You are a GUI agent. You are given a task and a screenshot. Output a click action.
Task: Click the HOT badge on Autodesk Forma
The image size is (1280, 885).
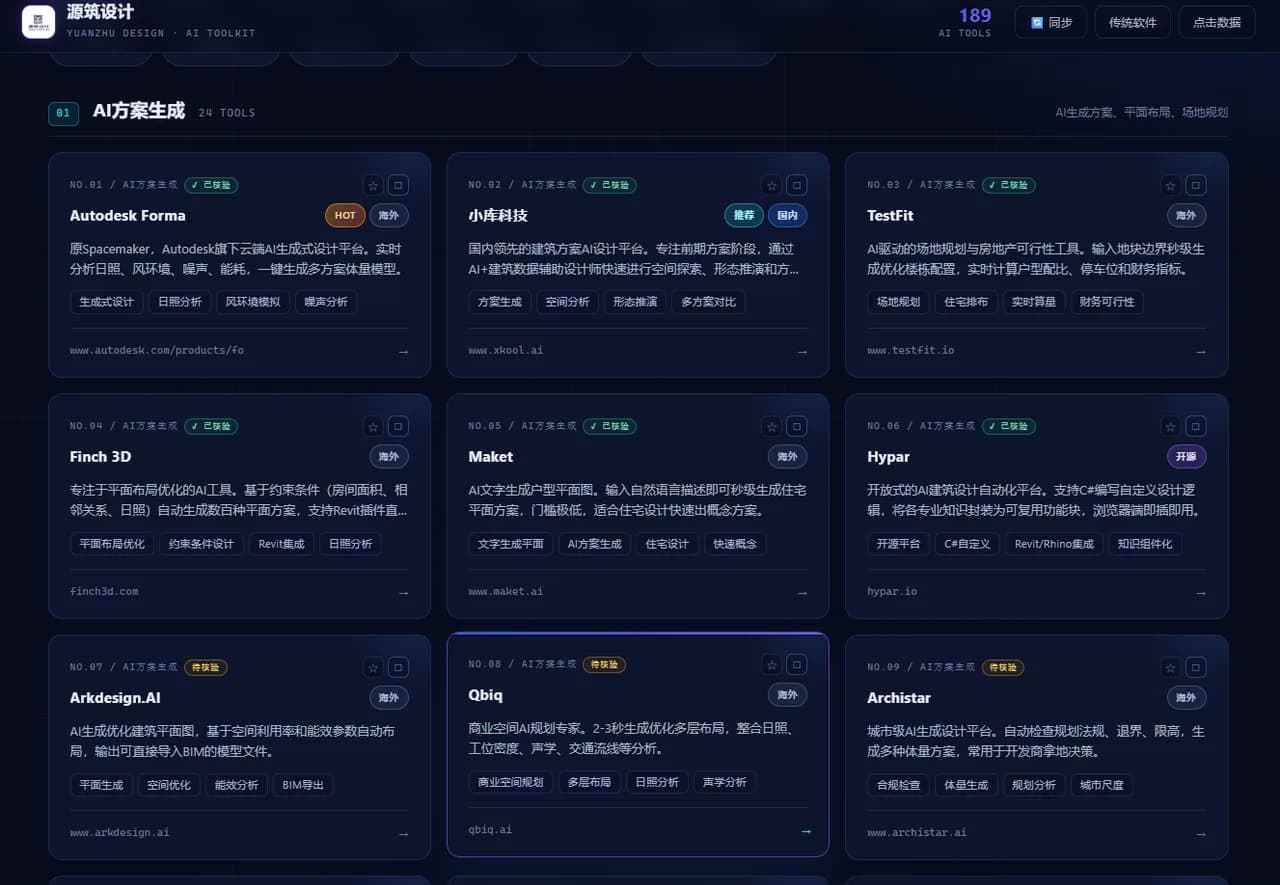(x=345, y=215)
